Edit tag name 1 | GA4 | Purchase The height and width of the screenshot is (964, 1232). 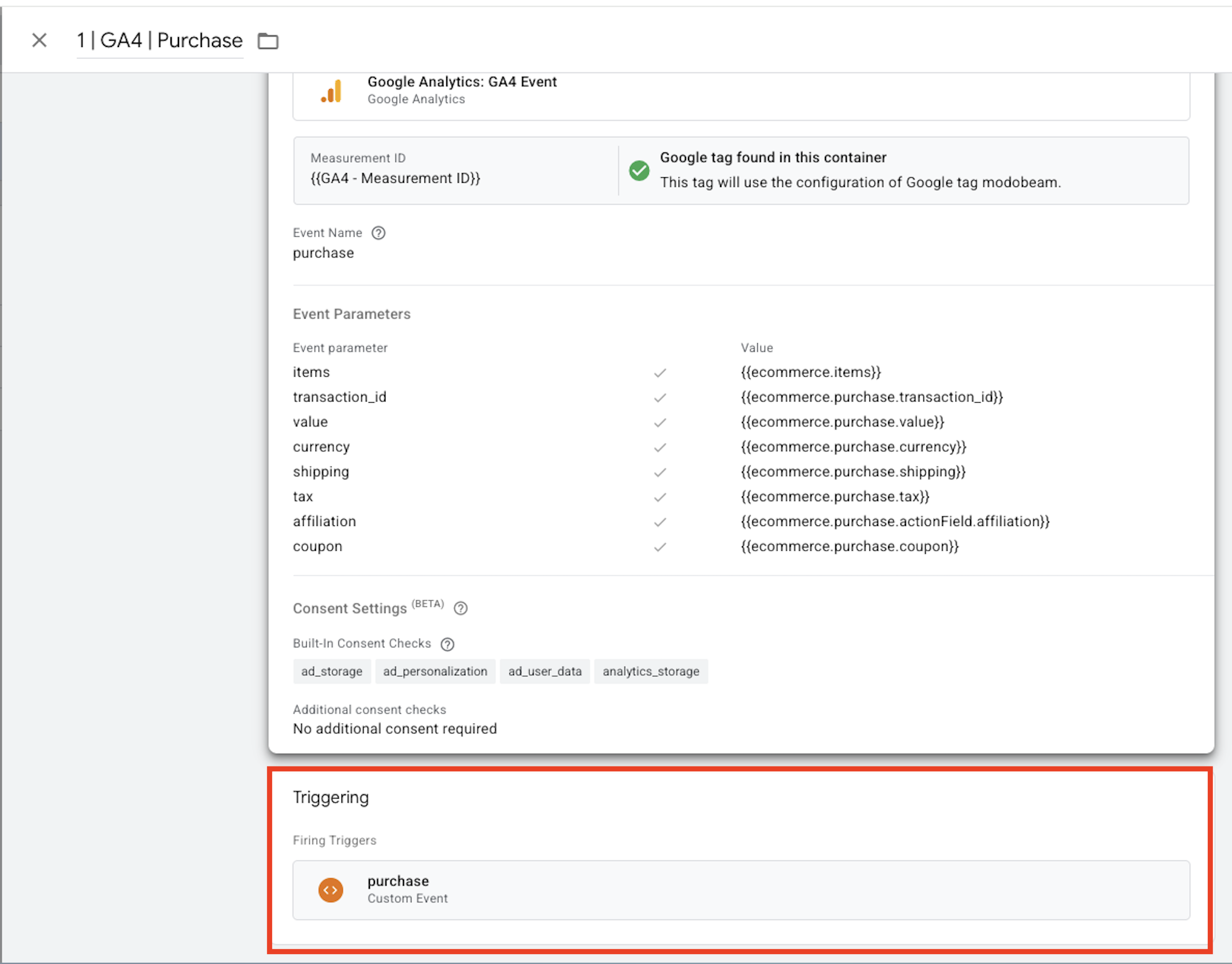(x=159, y=40)
